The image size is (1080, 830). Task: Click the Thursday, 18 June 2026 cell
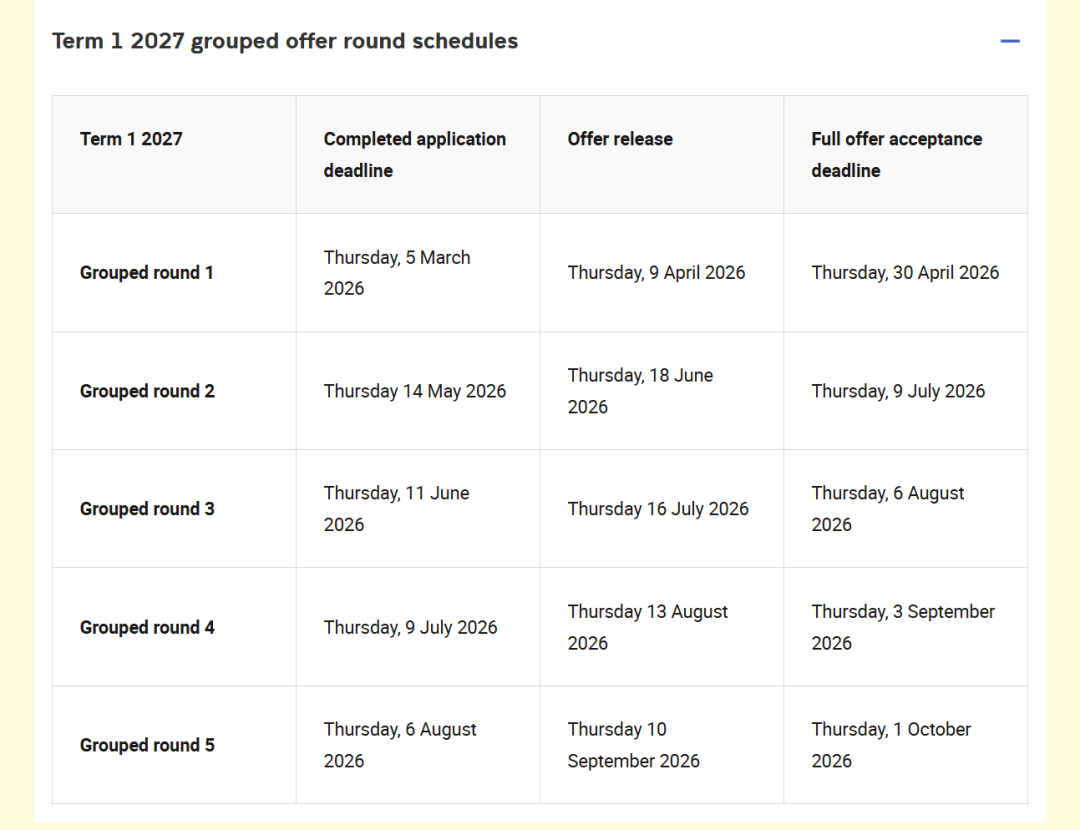pos(640,391)
